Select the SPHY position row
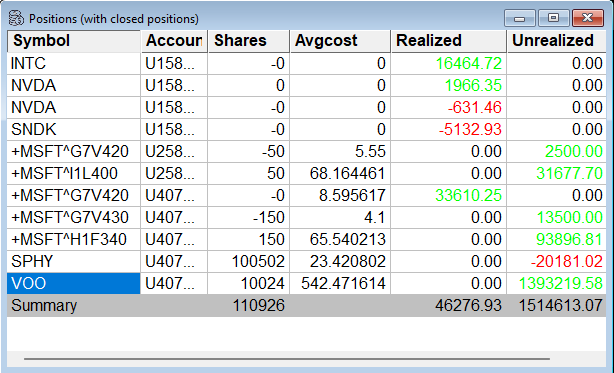This screenshot has width=614, height=373. 307,261
